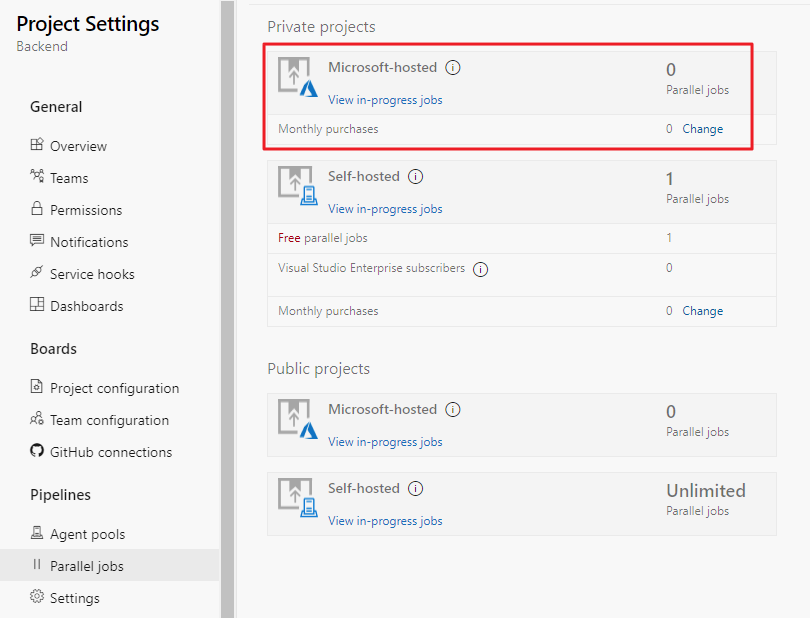This screenshot has height=618, width=810.
Task: Open the Team configuration menu item
Action: pos(109,420)
